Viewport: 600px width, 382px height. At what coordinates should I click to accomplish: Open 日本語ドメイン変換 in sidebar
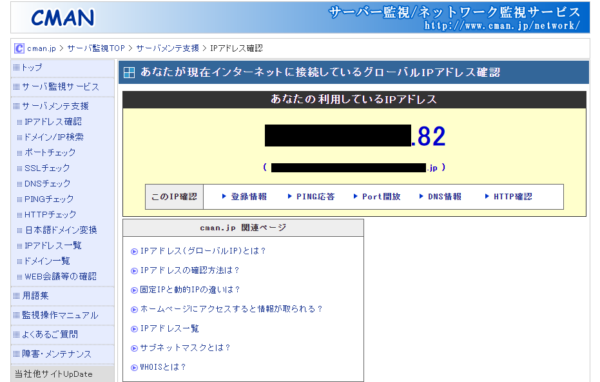point(61,230)
